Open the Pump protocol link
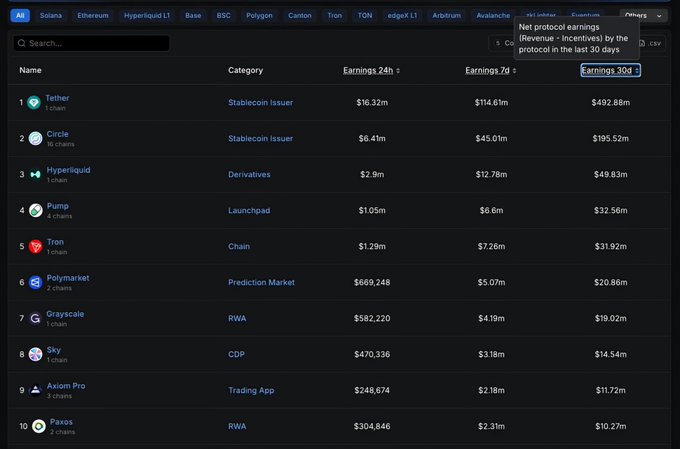Screen dimensions: 680x449 coord(58,206)
